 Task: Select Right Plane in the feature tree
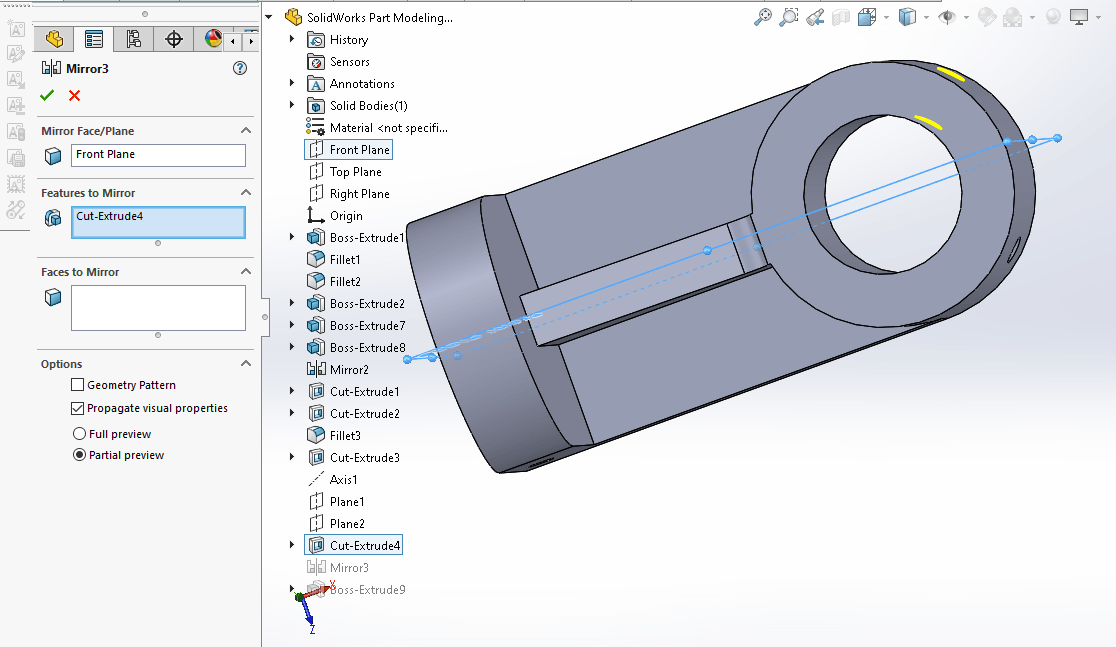point(359,194)
